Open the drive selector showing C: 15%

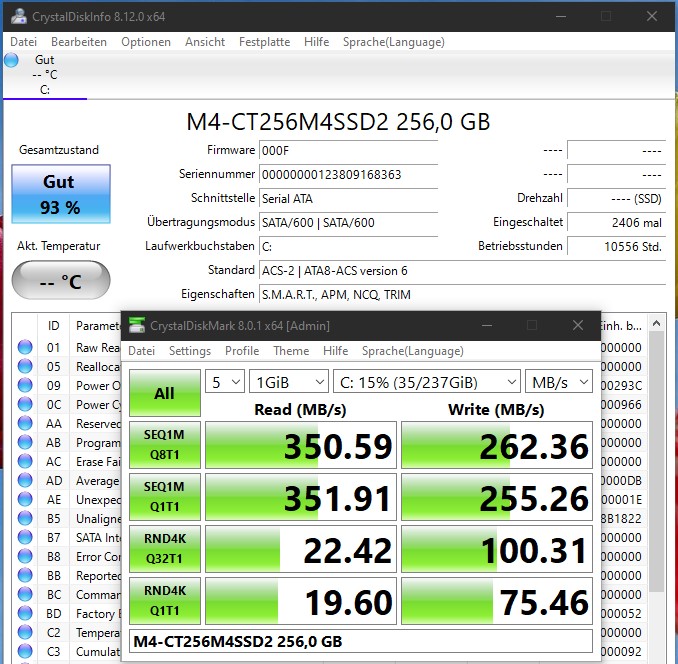427,382
